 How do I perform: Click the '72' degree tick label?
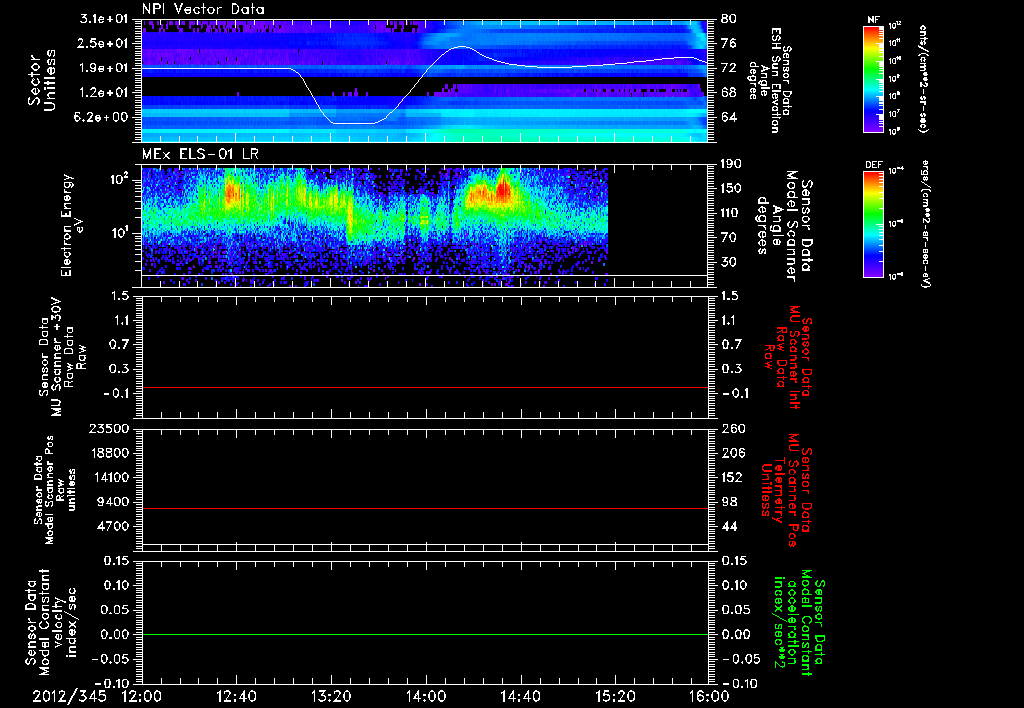(x=729, y=68)
